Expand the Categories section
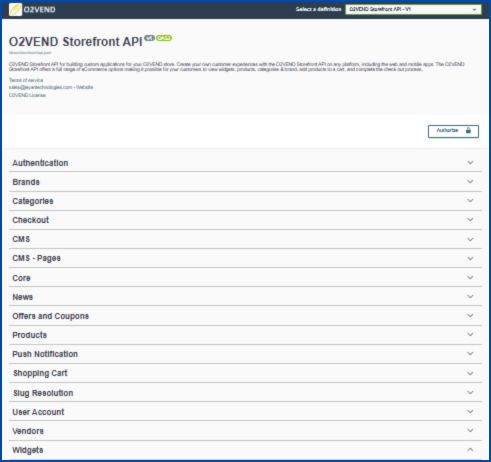Screen dimensions: 491x462 [x=245, y=201]
